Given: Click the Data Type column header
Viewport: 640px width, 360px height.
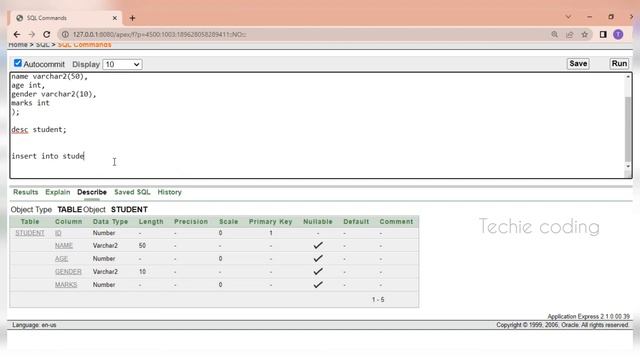Looking at the screenshot, I should coord(110,222).
